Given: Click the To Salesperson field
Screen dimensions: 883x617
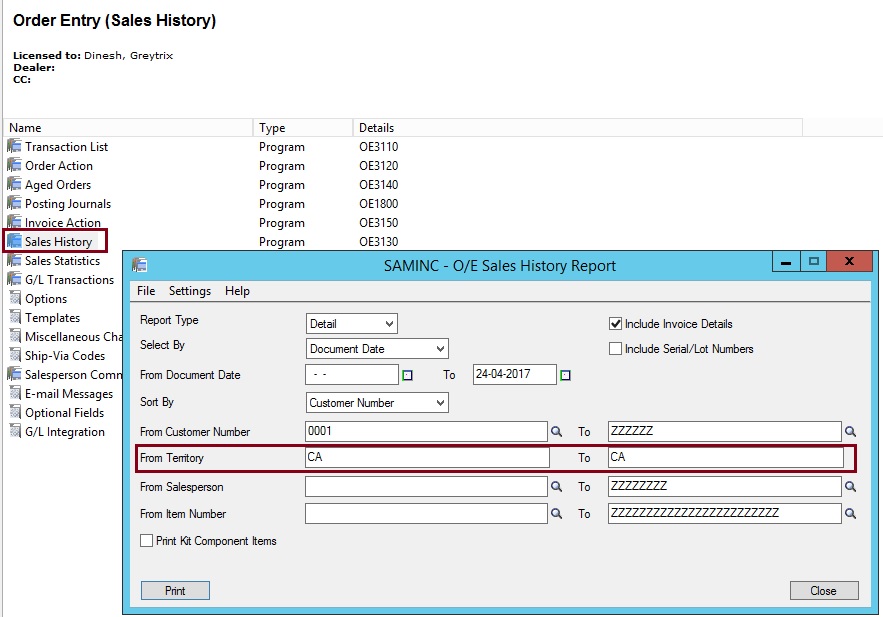Looking at the screenshot, I should tap(725, 486).
